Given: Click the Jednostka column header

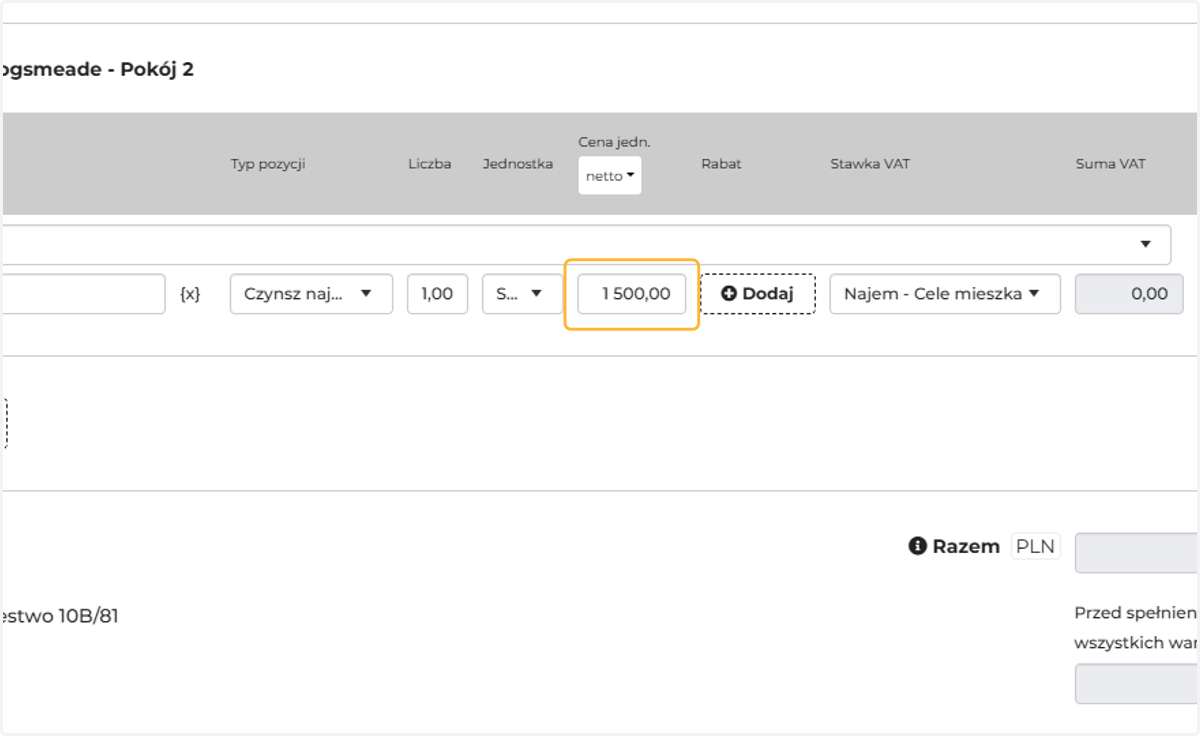Looking at the screenshot, I should pos(518,164).
